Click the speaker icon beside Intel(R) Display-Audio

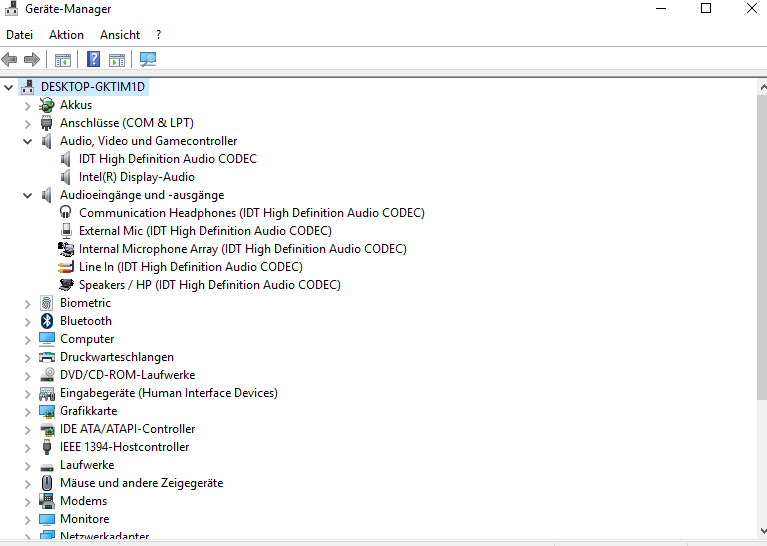point(66,177)
